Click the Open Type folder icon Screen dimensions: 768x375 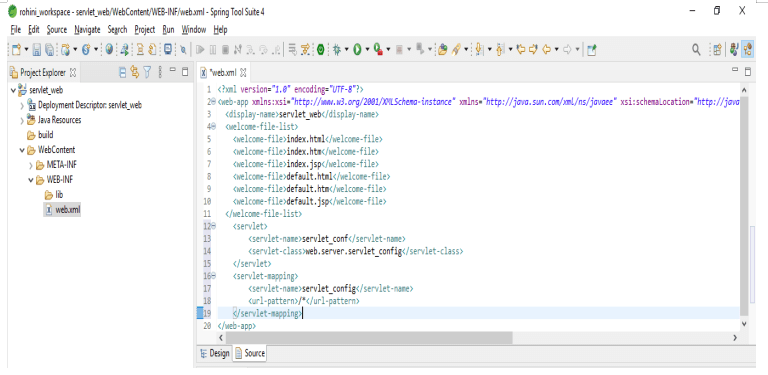coord(443,49)
